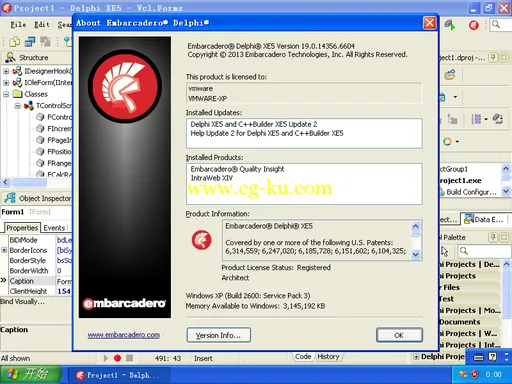
Task: Click the Object Inspector panel icon
Action: 10,198
